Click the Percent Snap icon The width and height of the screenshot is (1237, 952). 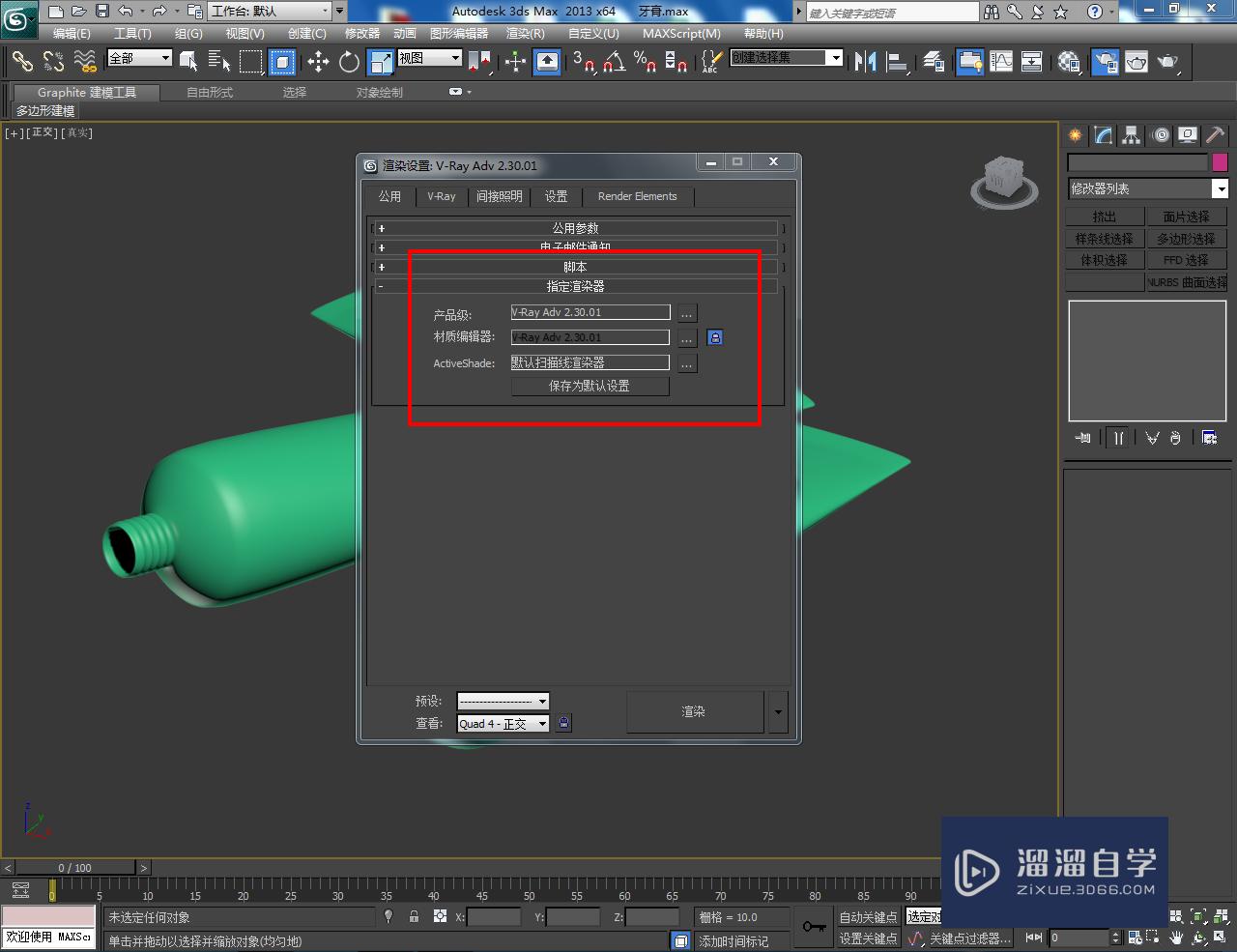coord(645,62)
